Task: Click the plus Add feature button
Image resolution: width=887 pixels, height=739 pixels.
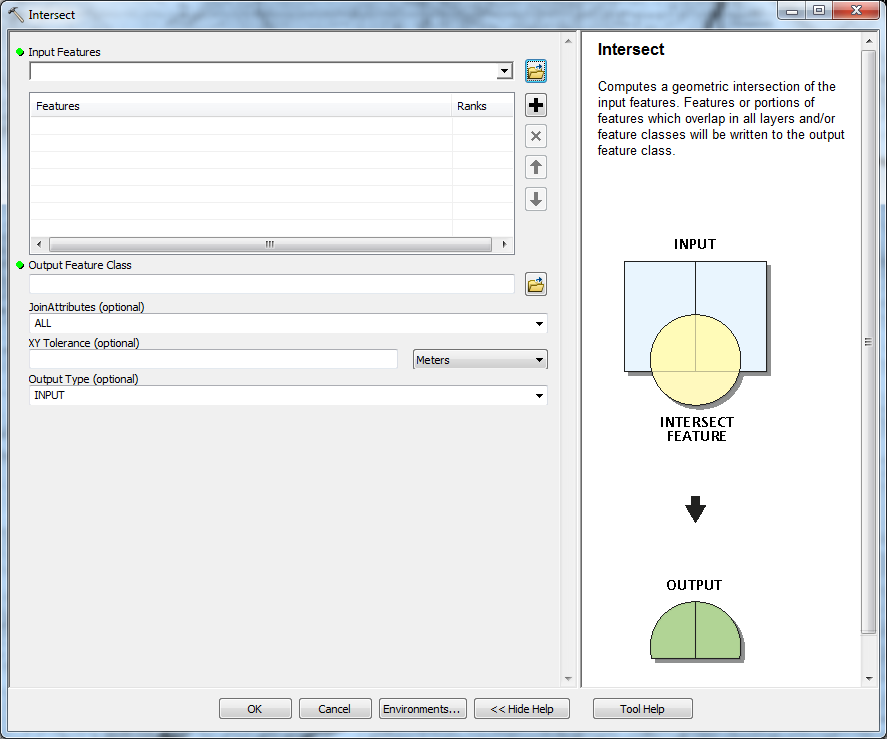Action: coord(536,105)
